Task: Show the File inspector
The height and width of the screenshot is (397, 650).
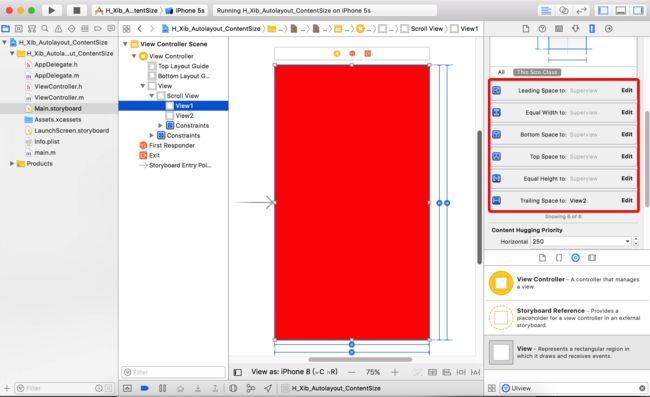Action: pyautogui.click(x=526, y=29)
